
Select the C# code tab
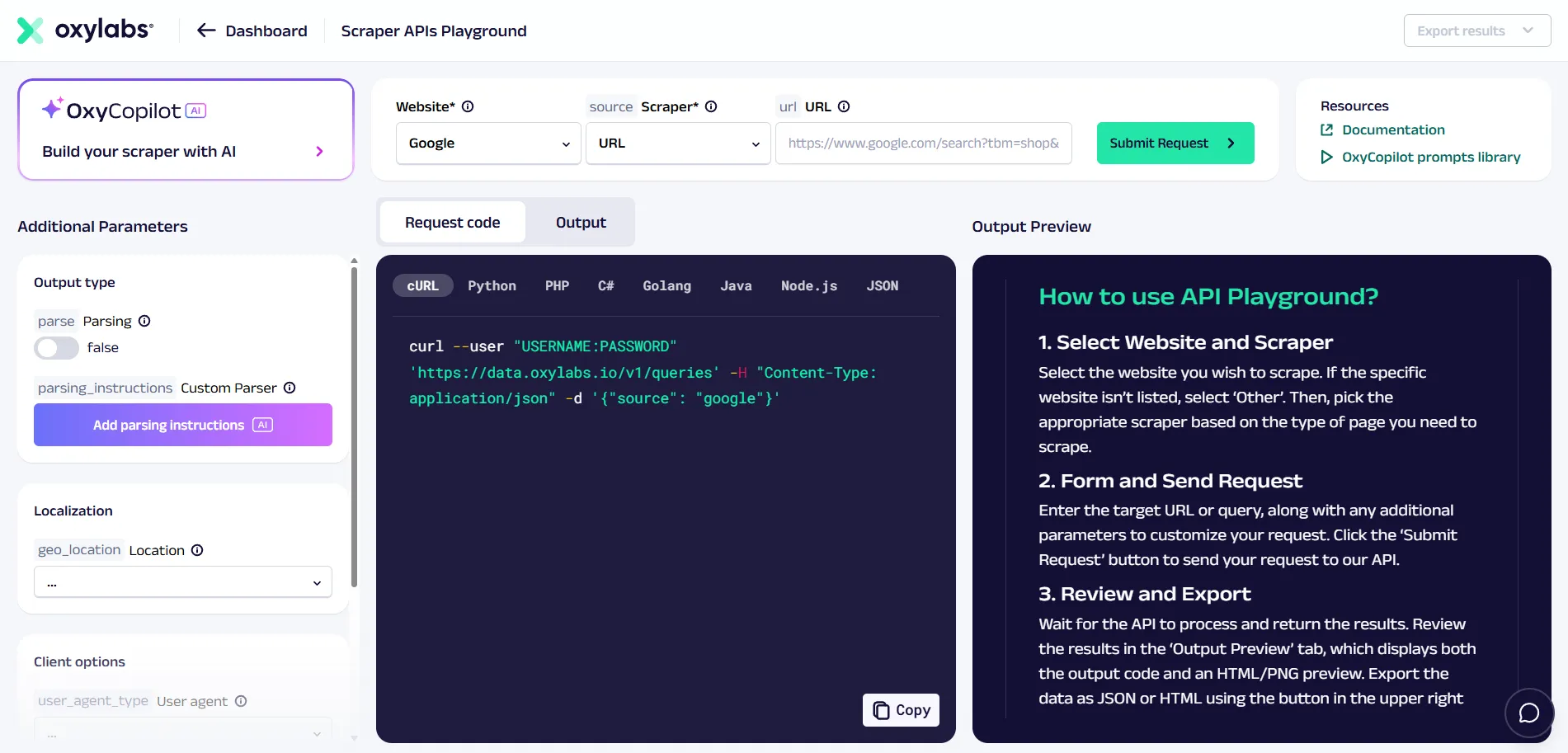605,285
